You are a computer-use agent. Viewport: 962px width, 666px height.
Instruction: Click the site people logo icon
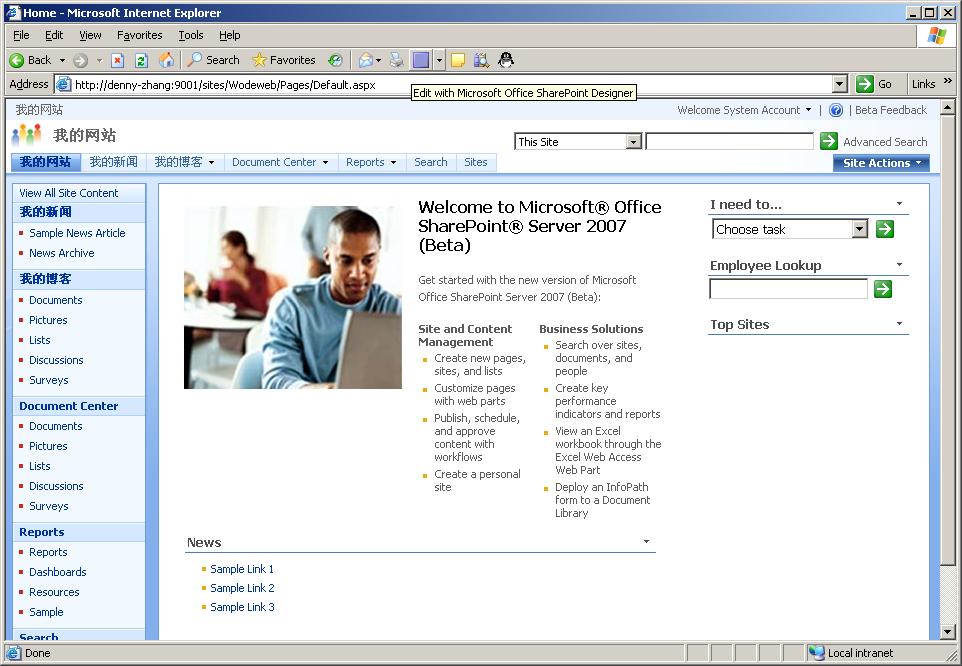point(26,134)
